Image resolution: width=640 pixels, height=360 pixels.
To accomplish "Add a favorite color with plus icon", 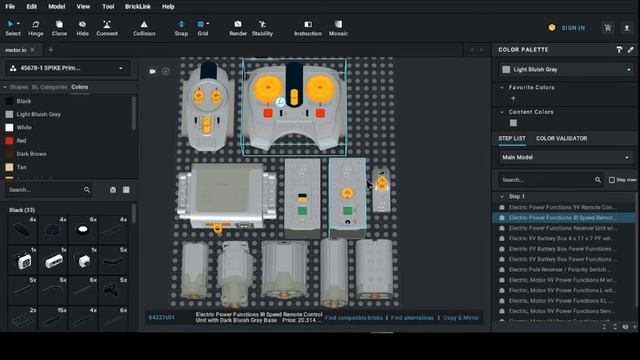I will [x=513, y=98].
